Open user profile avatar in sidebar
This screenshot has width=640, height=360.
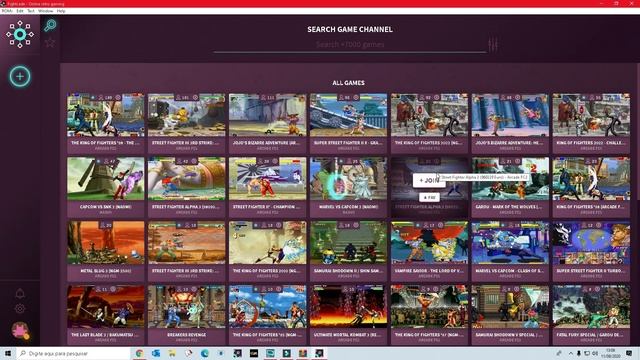(x=20, y=330)
